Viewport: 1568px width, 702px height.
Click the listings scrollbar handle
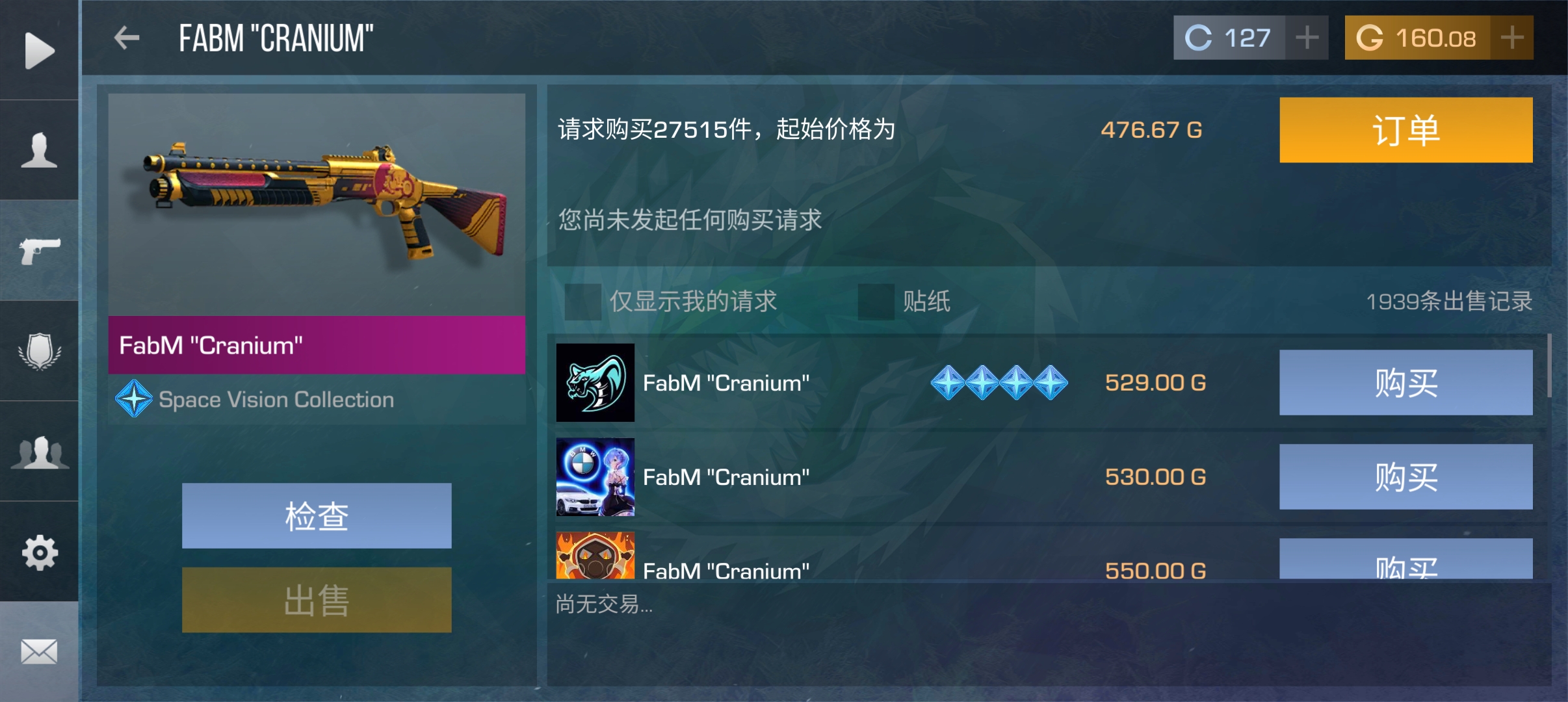tap(1550, 365)
